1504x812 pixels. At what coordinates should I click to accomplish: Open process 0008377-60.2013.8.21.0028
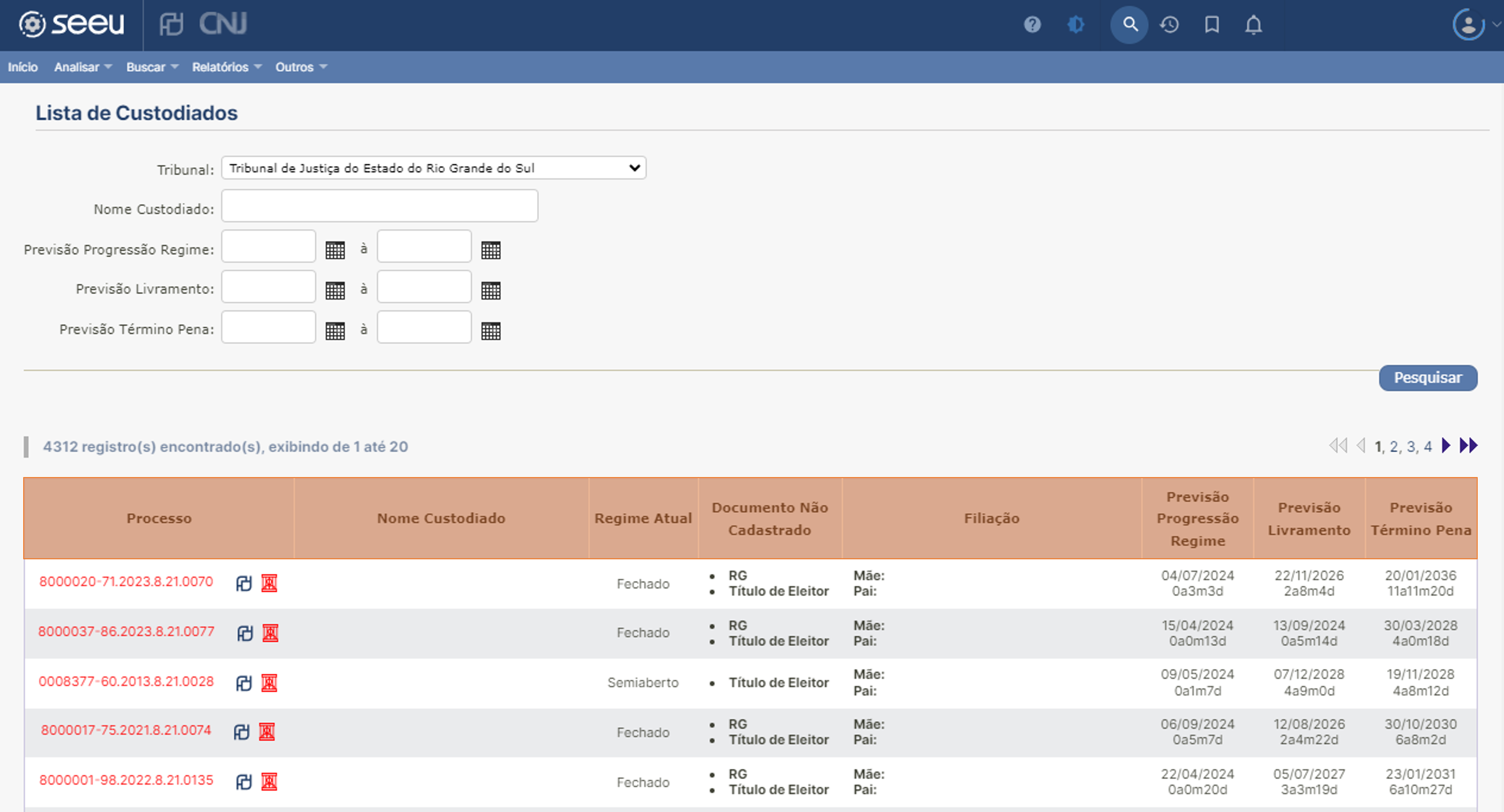pyautogui.click(x=126, y=681)
